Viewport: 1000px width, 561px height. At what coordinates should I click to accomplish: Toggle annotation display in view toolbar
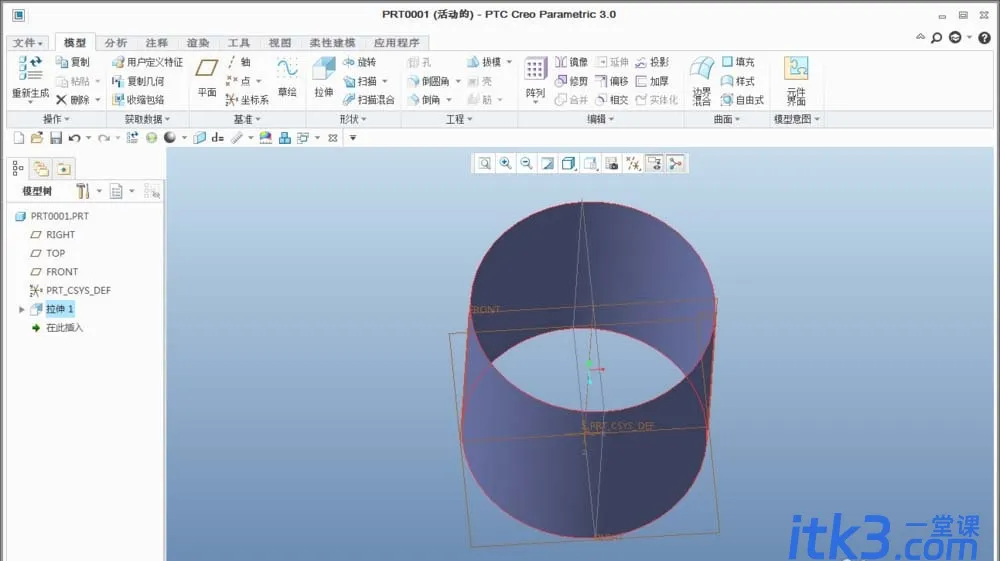click(654, 164)
